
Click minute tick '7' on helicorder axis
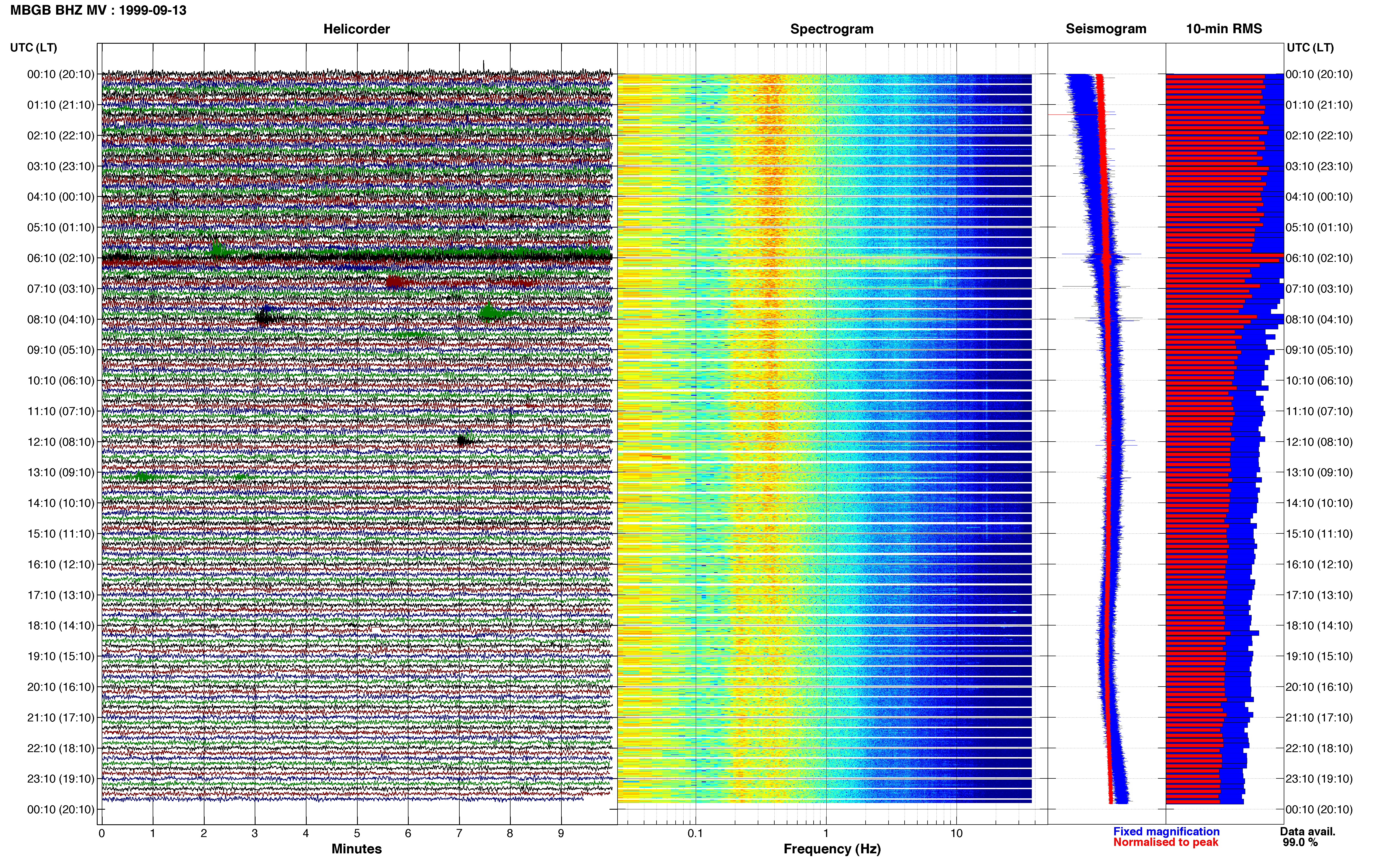tap(459, 833)
